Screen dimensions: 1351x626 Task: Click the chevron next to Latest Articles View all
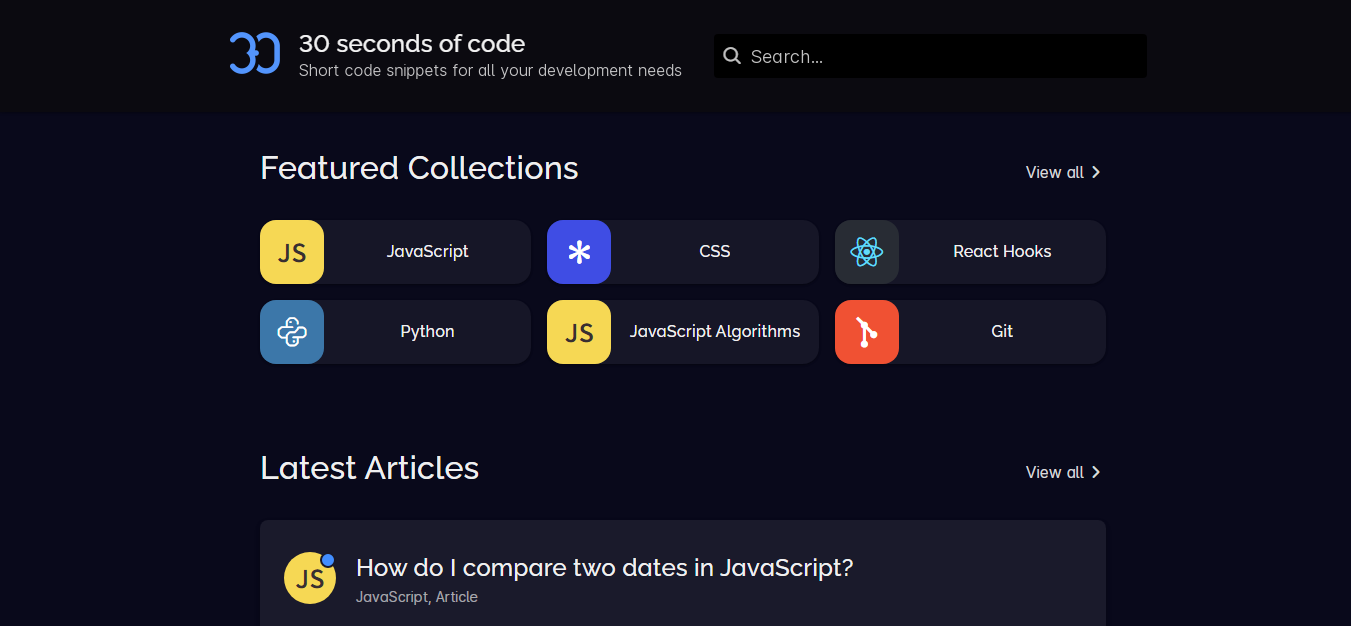point(1096,472)
